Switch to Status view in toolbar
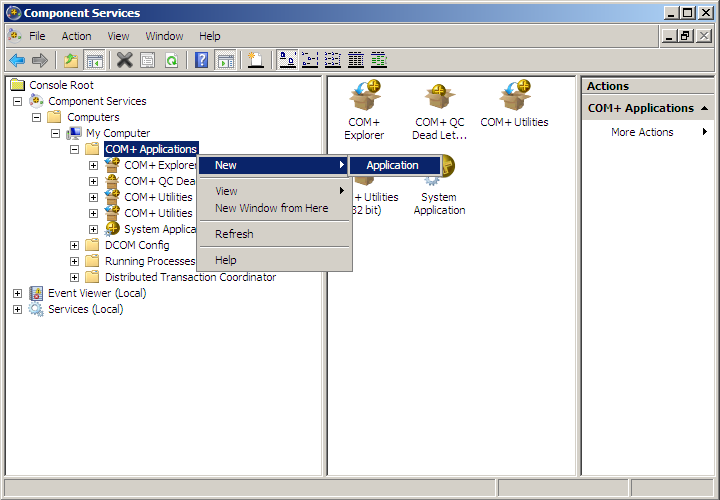Viewport: 720px width, 500px height. (x=379, y=60)
